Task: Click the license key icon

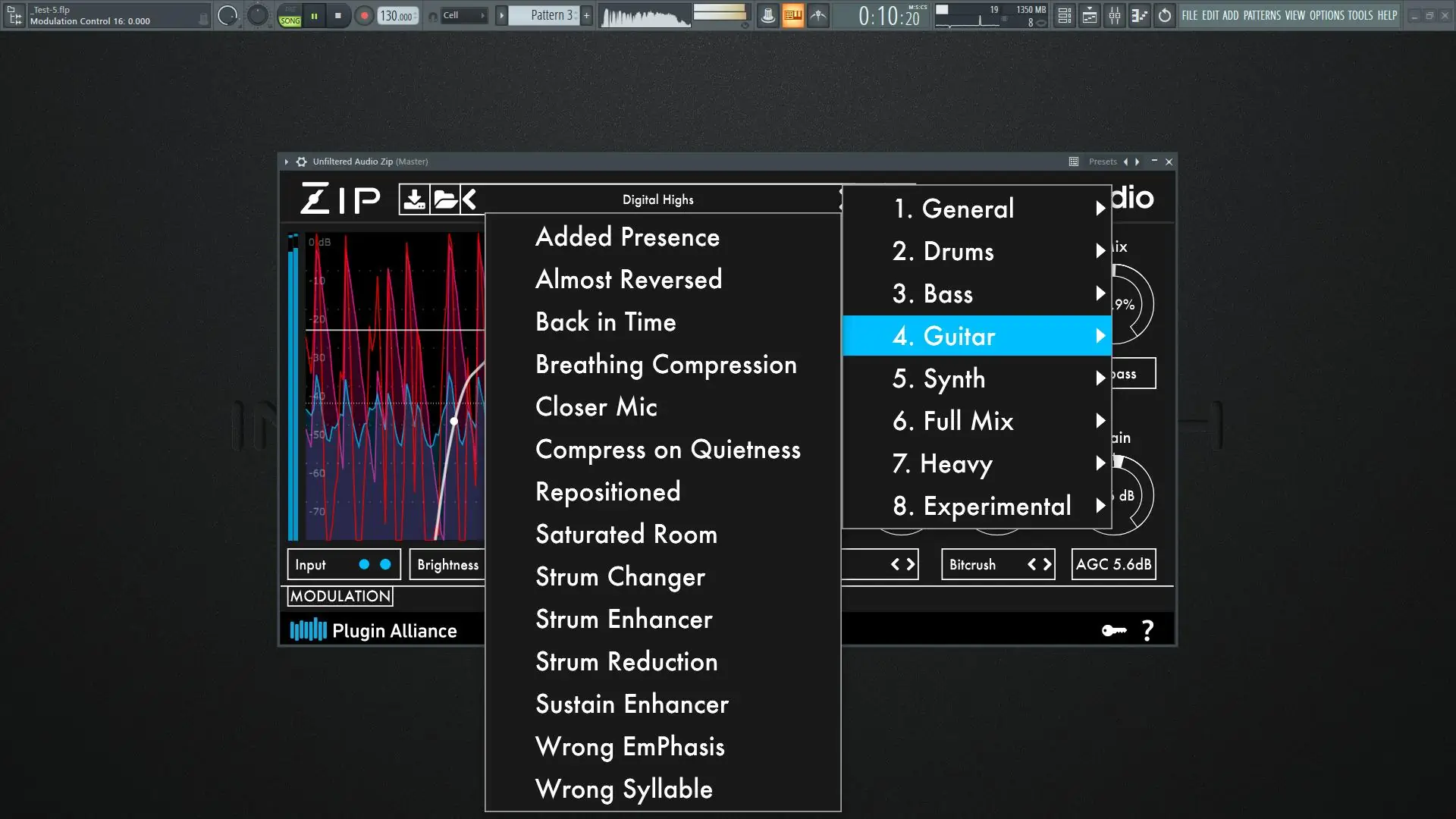Action: (1113, 630)
